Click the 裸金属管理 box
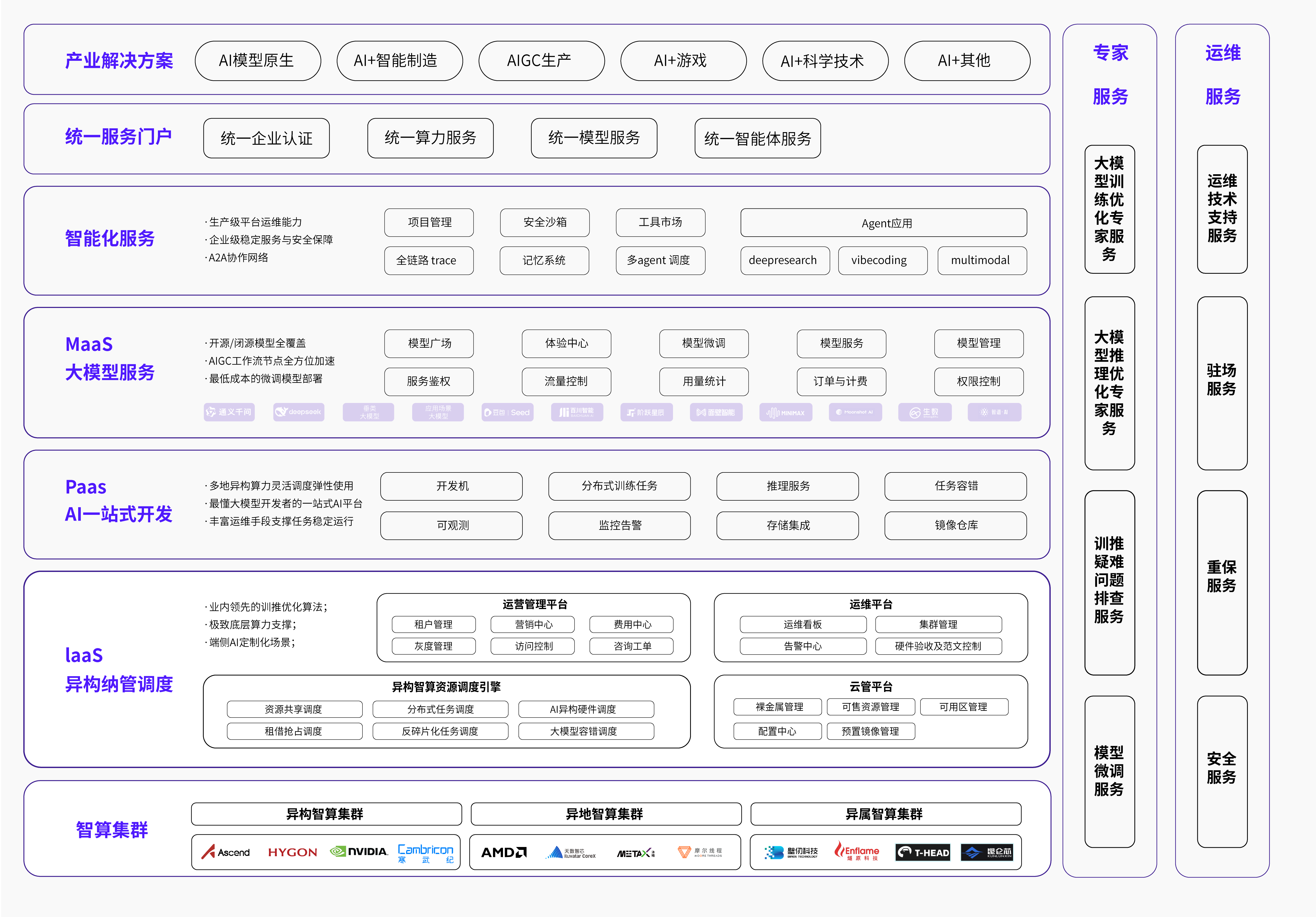 coord(778,707)
